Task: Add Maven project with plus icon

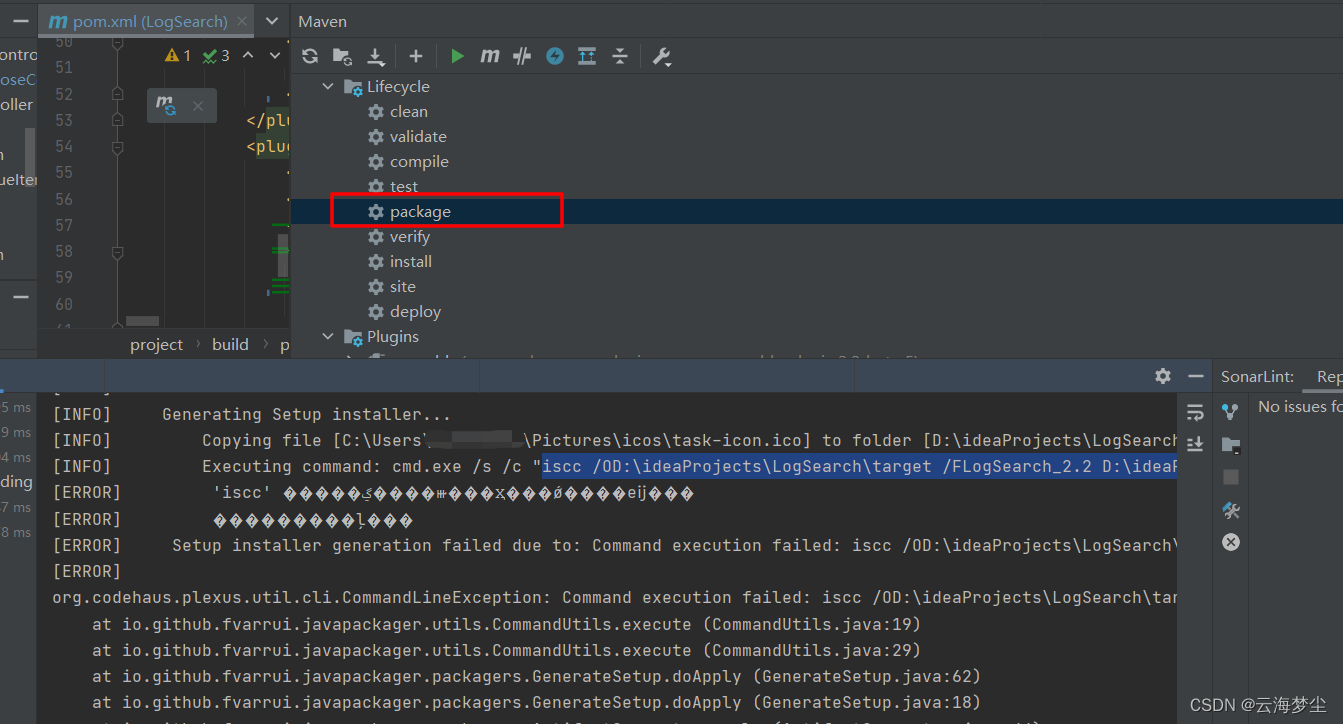Action: pyautogui.click(x=416, y=56)
